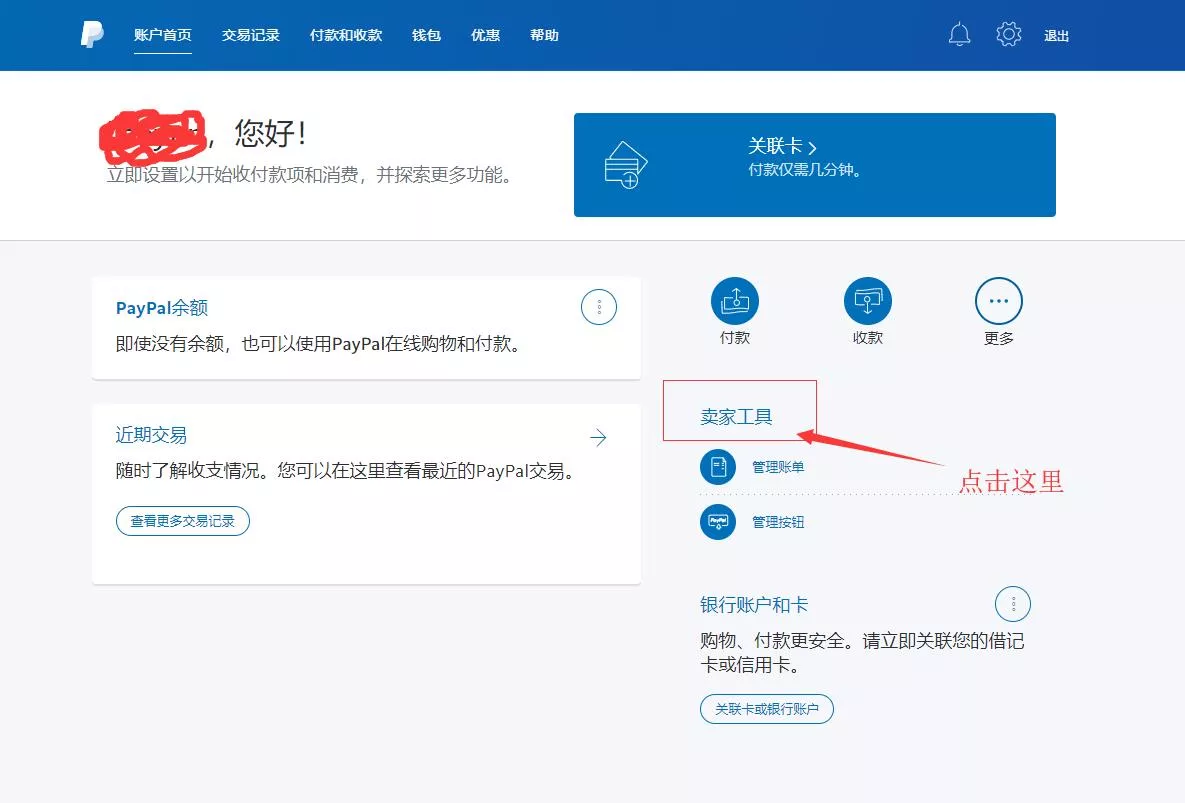
Task: Click 查看更多交易记录 button
Action: coord(183,521)
